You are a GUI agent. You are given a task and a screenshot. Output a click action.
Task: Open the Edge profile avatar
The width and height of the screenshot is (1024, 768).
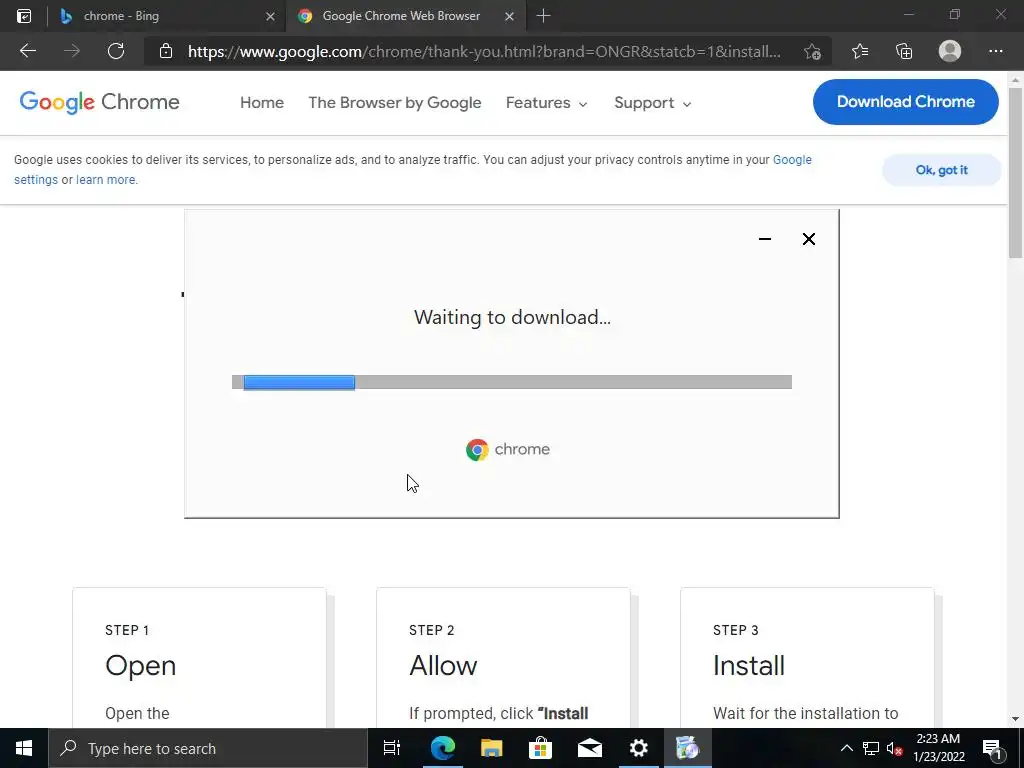point(950,51)
